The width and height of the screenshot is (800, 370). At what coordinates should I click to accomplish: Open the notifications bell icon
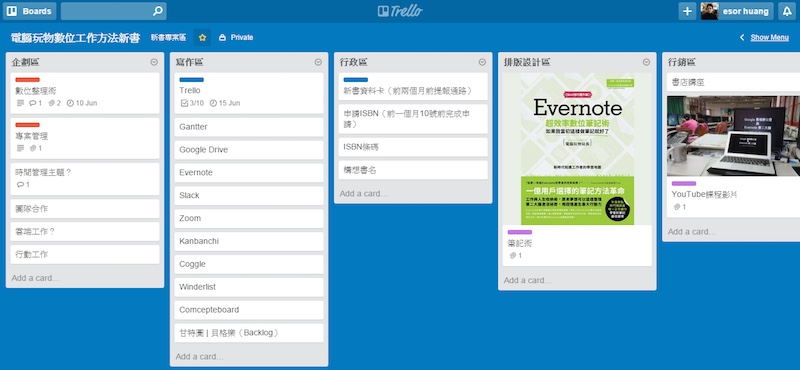pyautogui.click(x=787, y=11)
